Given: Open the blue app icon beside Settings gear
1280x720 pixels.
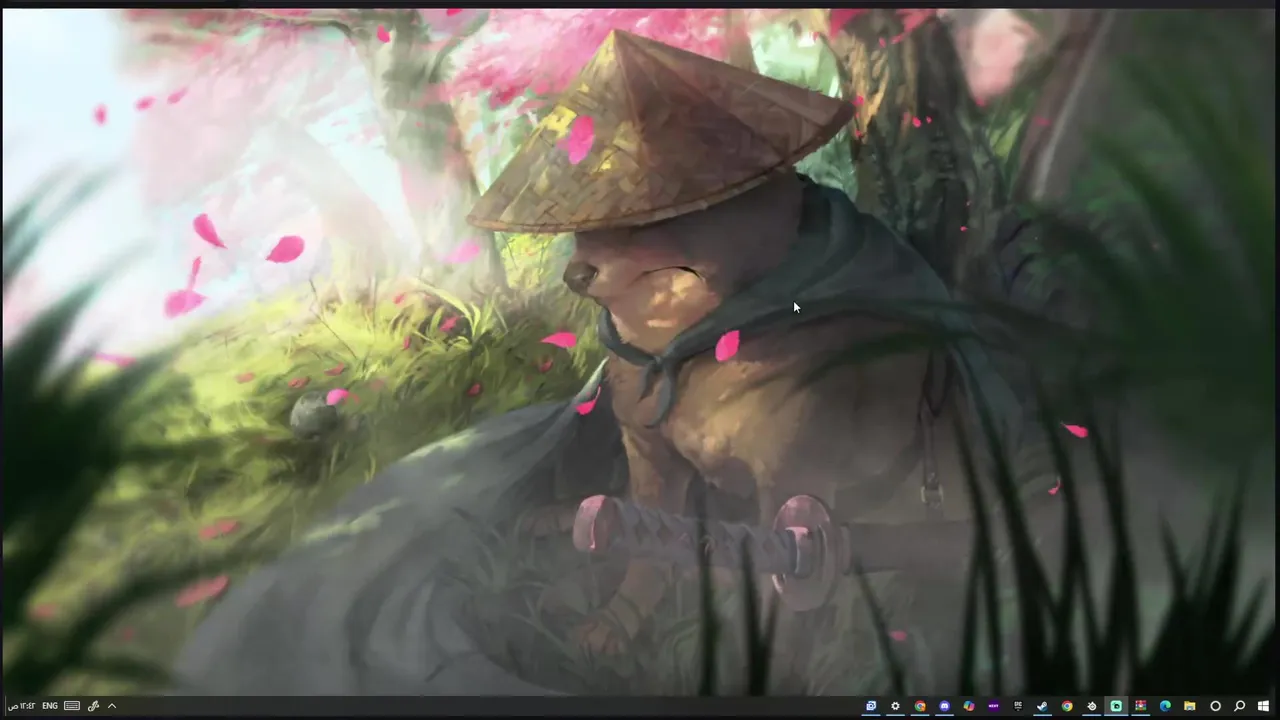Looking at the screenshot, I should tap(871, 706).
